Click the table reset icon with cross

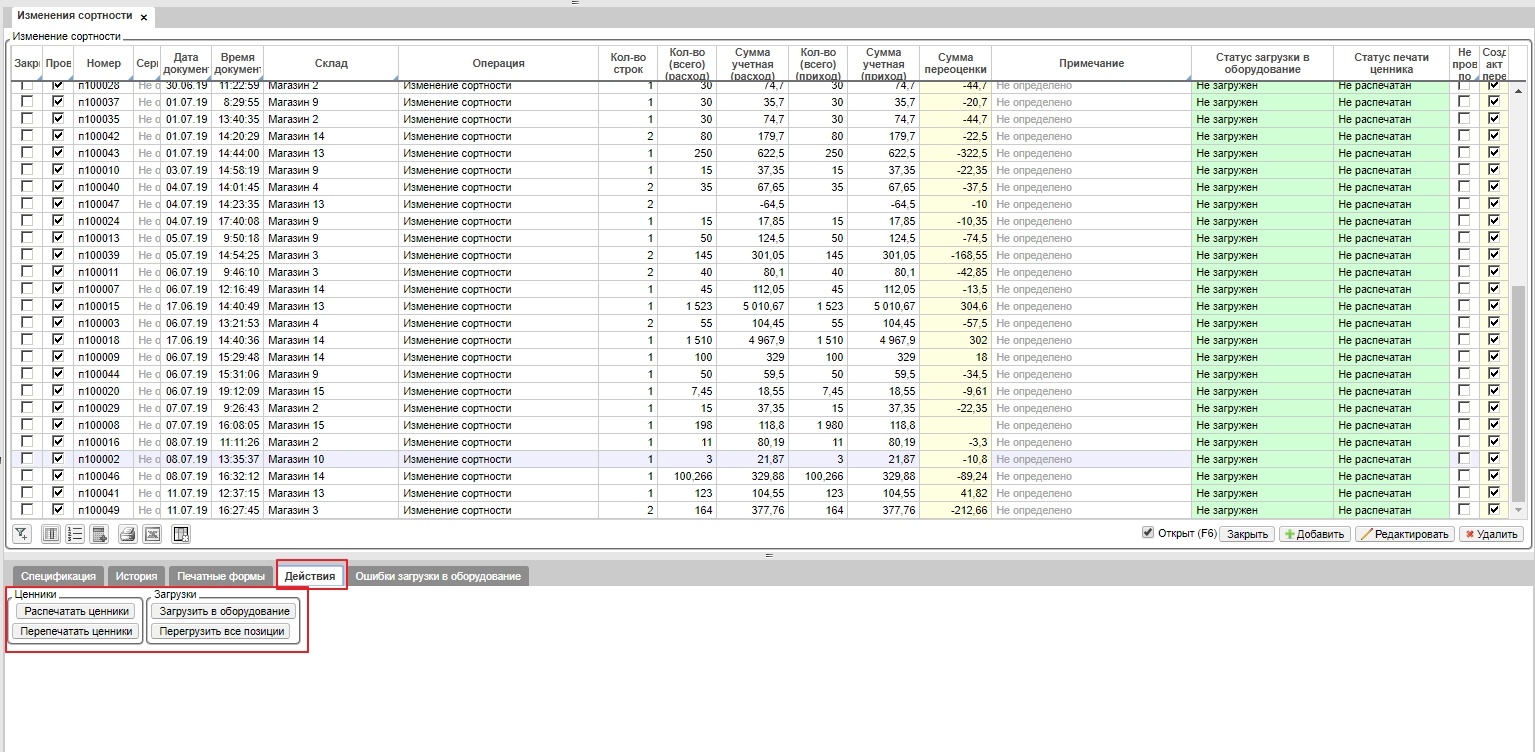tap(181, 534)
